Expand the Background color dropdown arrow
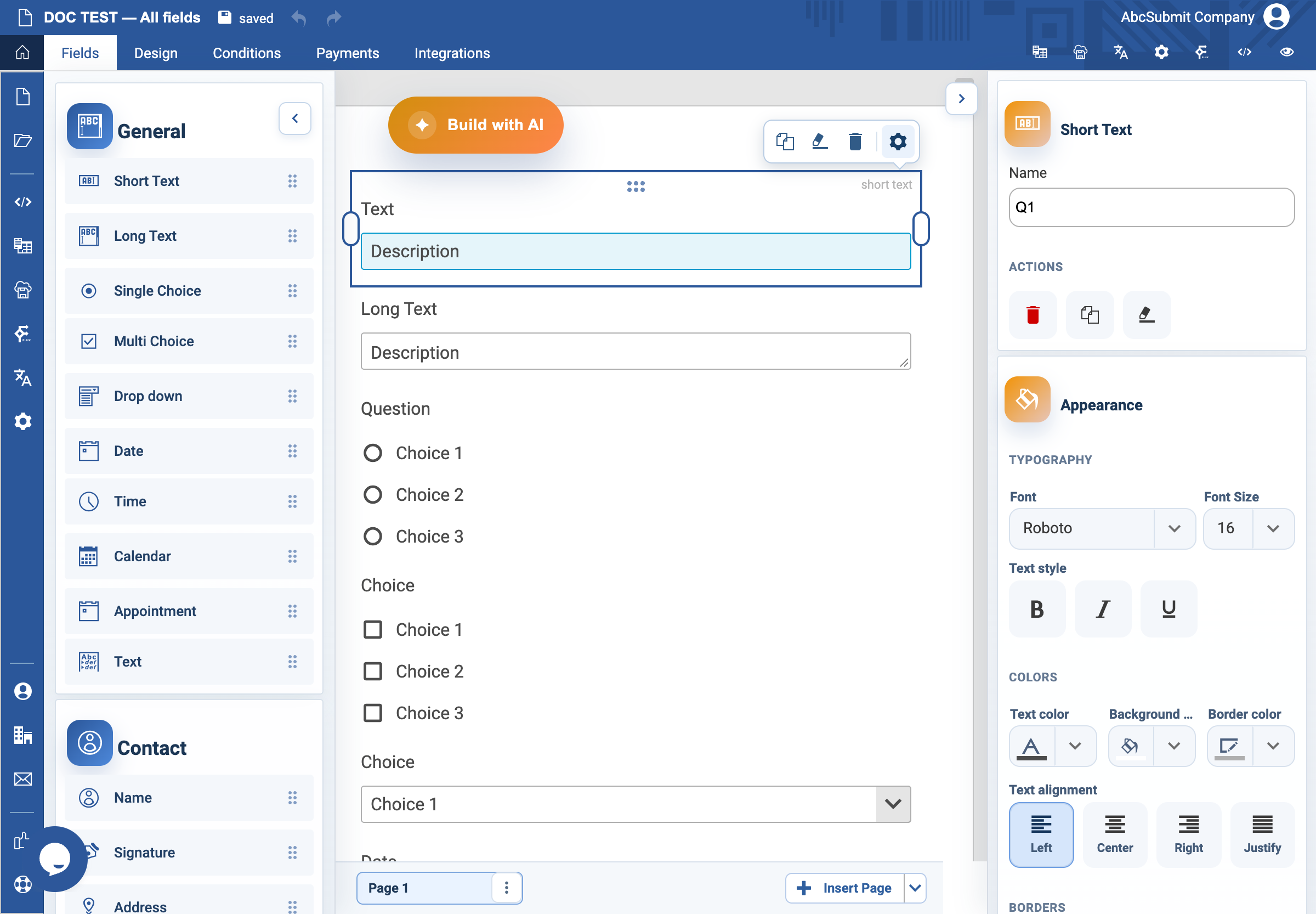 (x=1173, y=746)
